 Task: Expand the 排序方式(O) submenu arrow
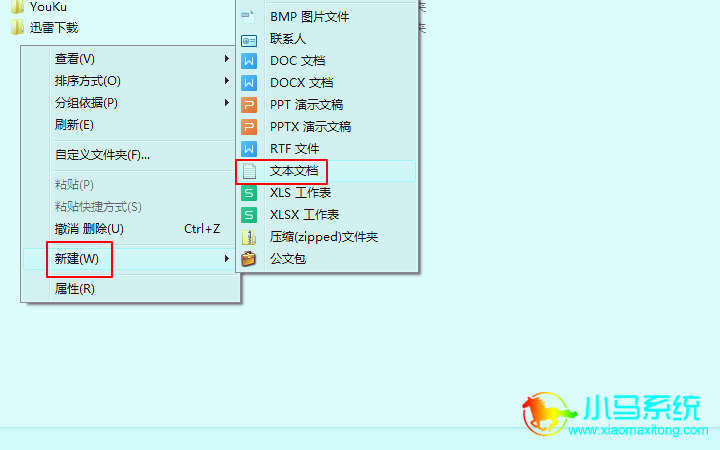point(226,81)
